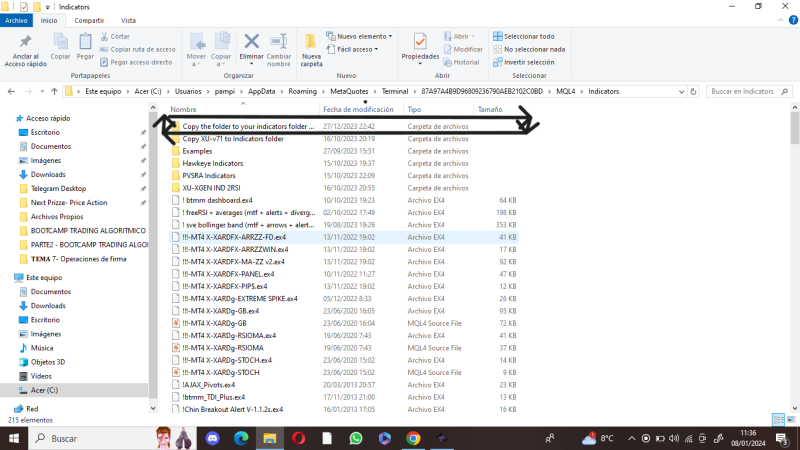Click navigation pane scroll-down arrow
Screen dimensions: 800x450
tap(153, 408)
